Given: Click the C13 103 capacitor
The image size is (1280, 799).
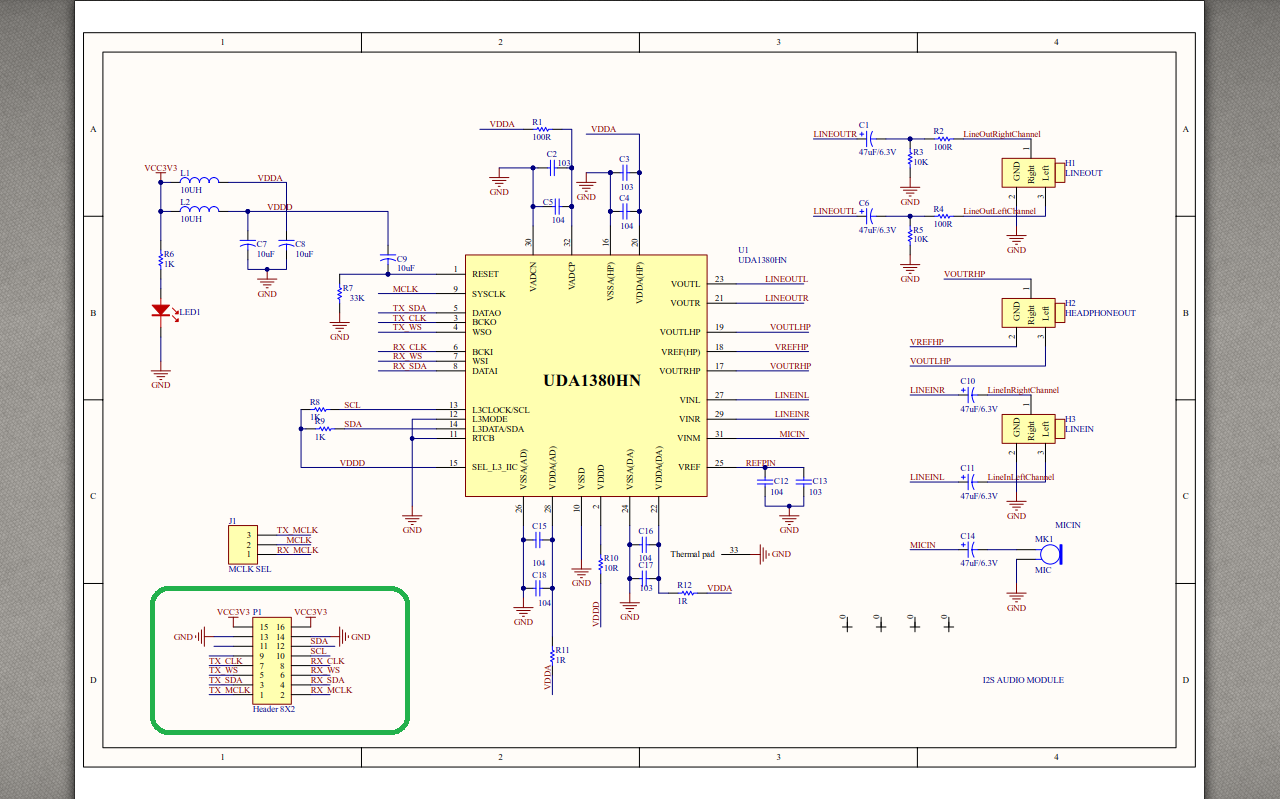Looking at the screenshot, I should point(803,481).
